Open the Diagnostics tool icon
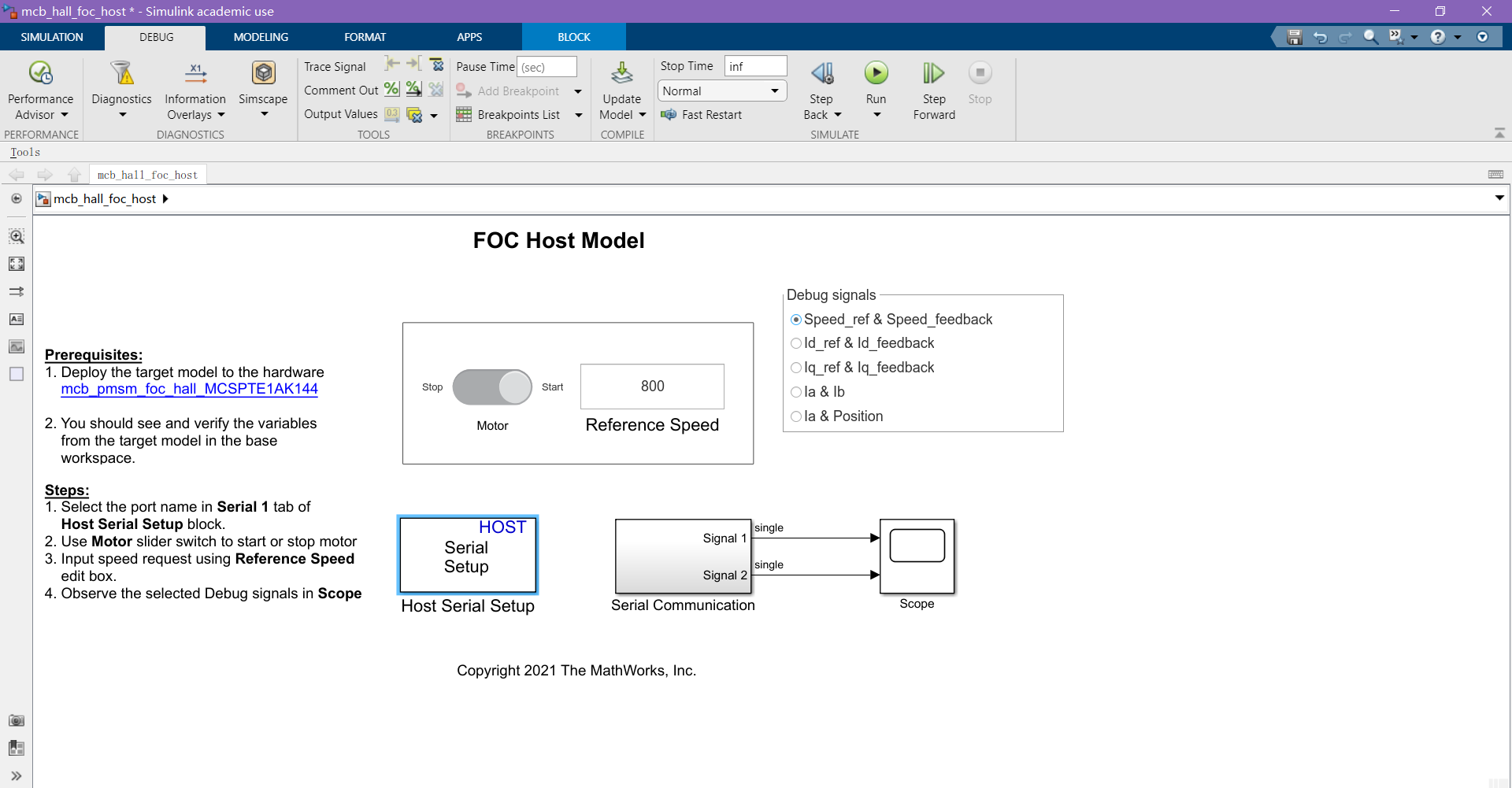Screen dimensions: 1512x788 click(x=121, y=72)
